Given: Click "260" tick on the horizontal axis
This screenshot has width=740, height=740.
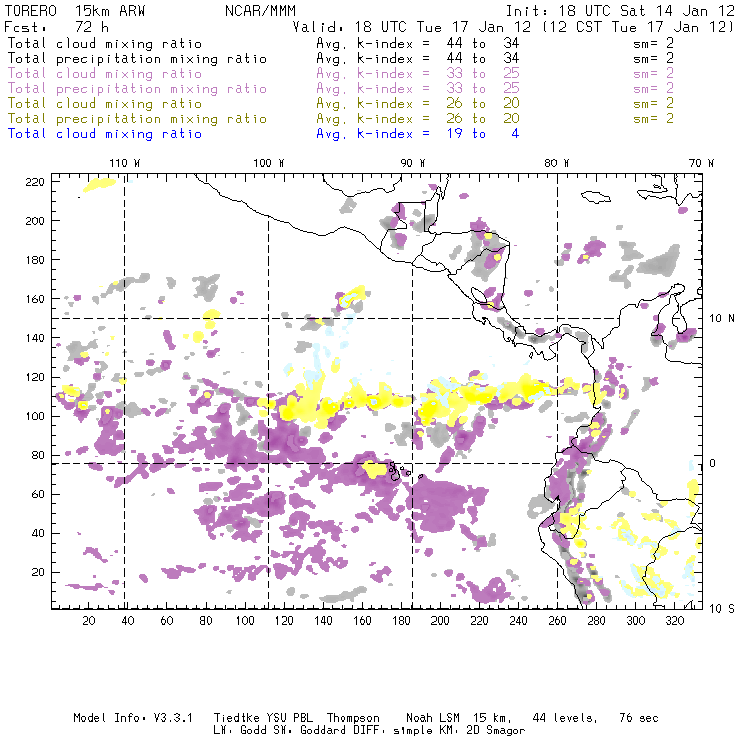Looking at the screenshot, I should click(557, 621).
